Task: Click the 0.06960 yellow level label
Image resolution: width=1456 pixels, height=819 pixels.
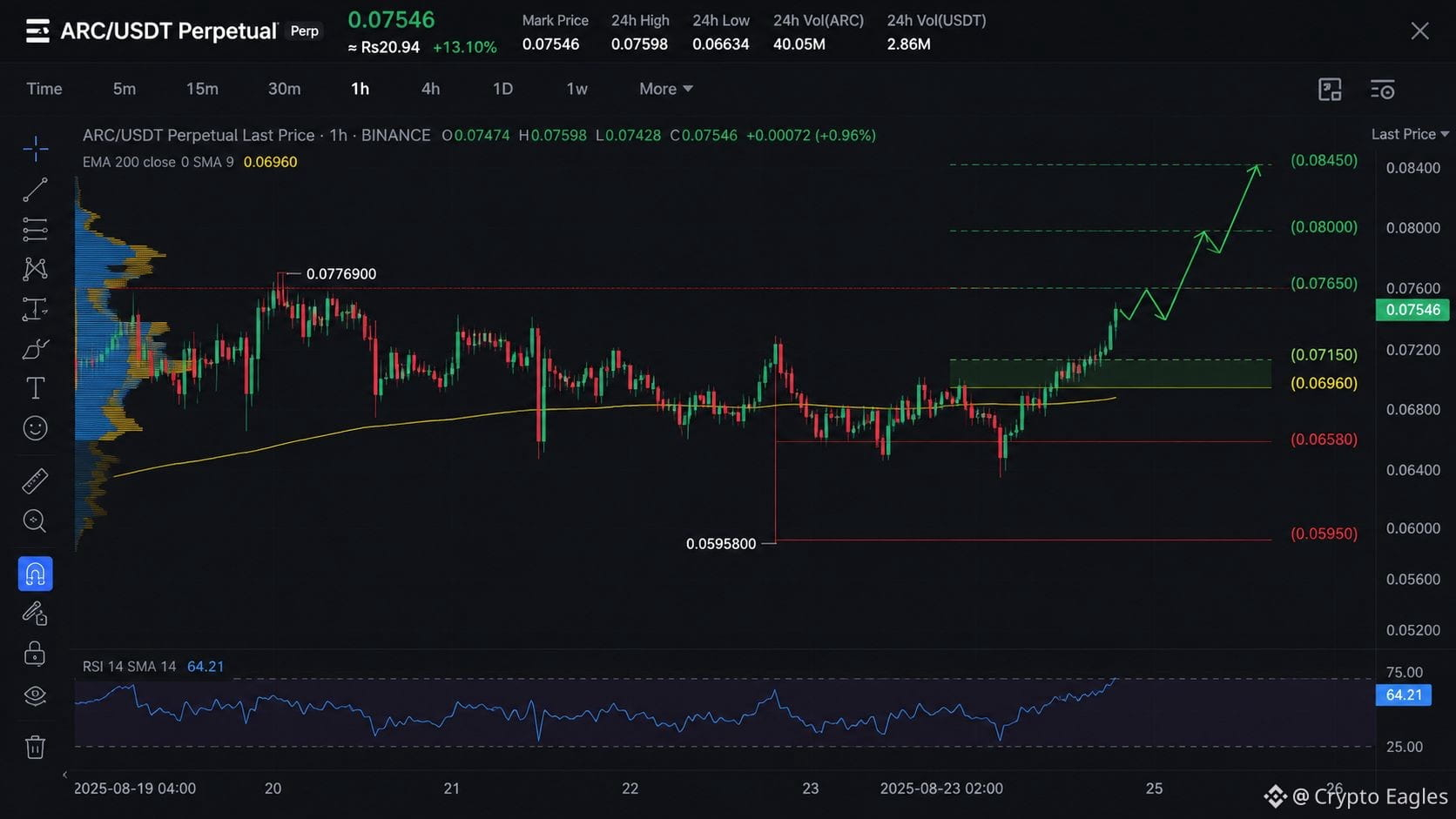Action: 1324,383
